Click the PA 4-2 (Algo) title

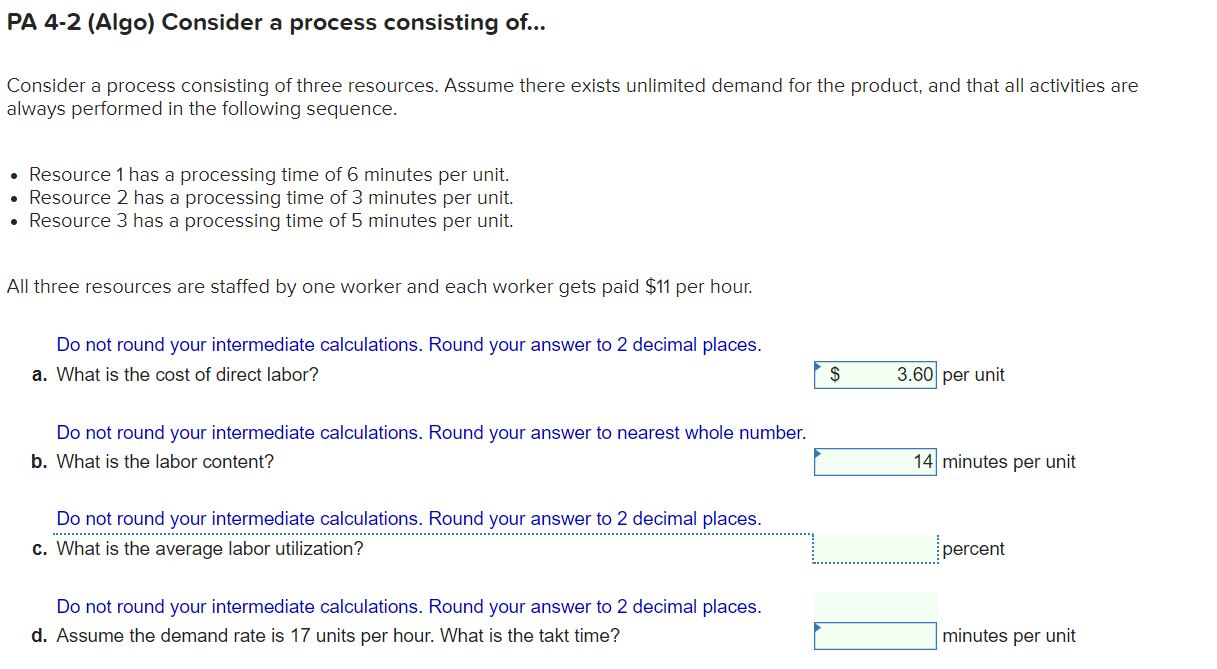click(275, 22)
